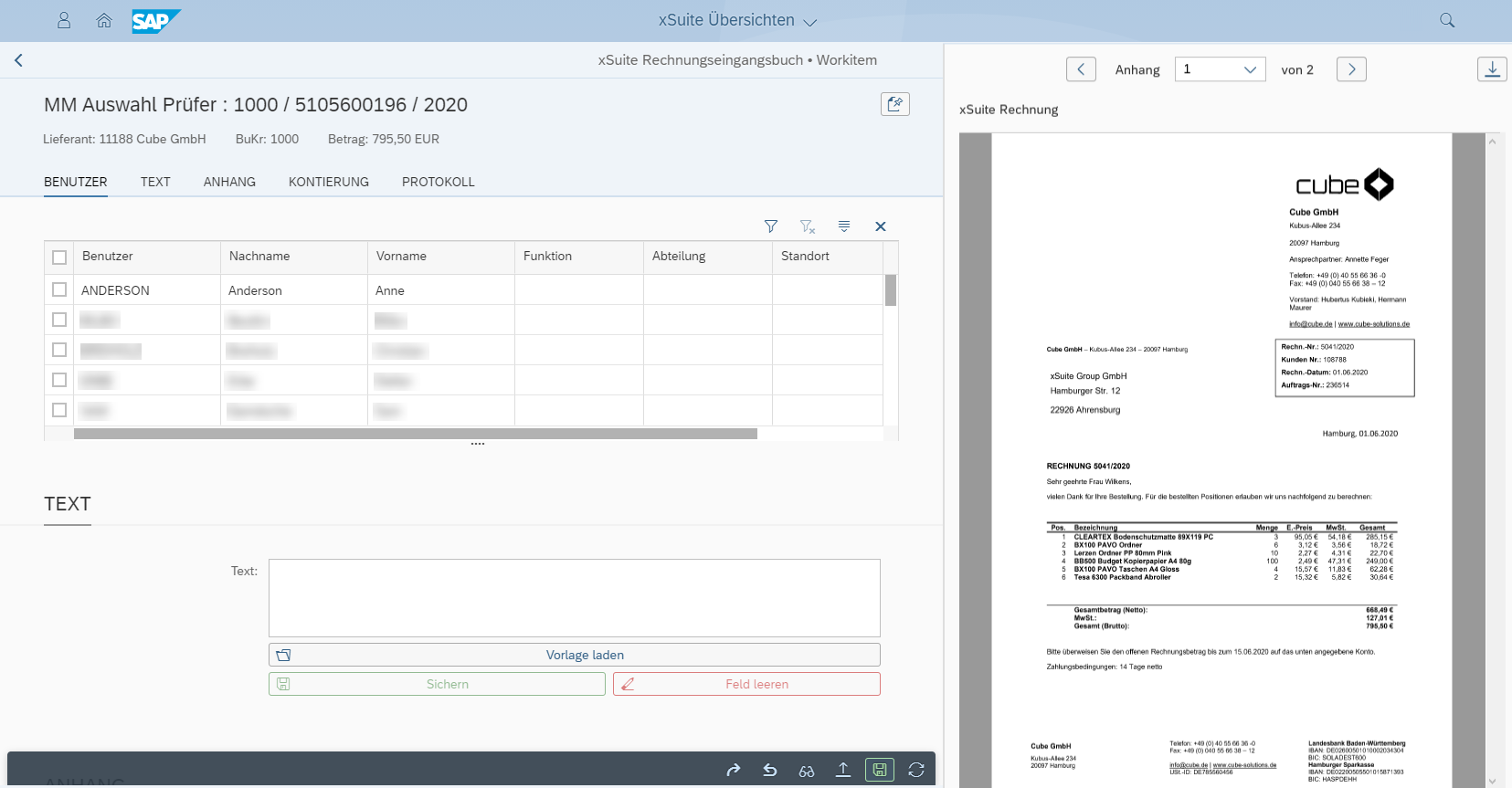Click the user table's horizontal scrollbar
The height and width of the screenshot is (788, 1512).
coord(416,434)
